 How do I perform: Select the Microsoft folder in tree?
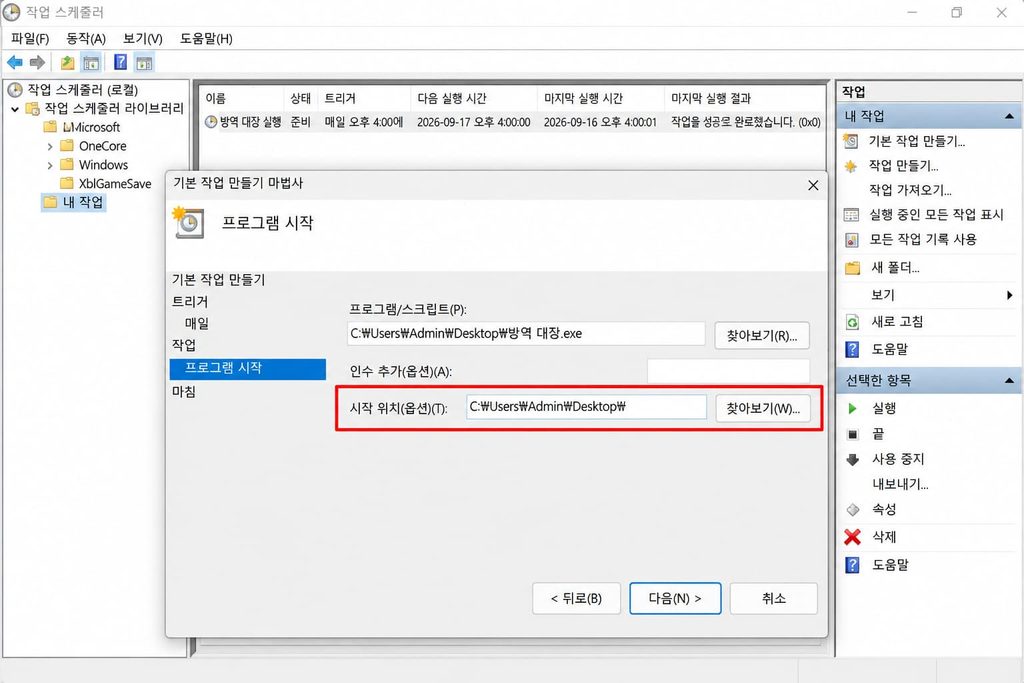coord(92,127)
